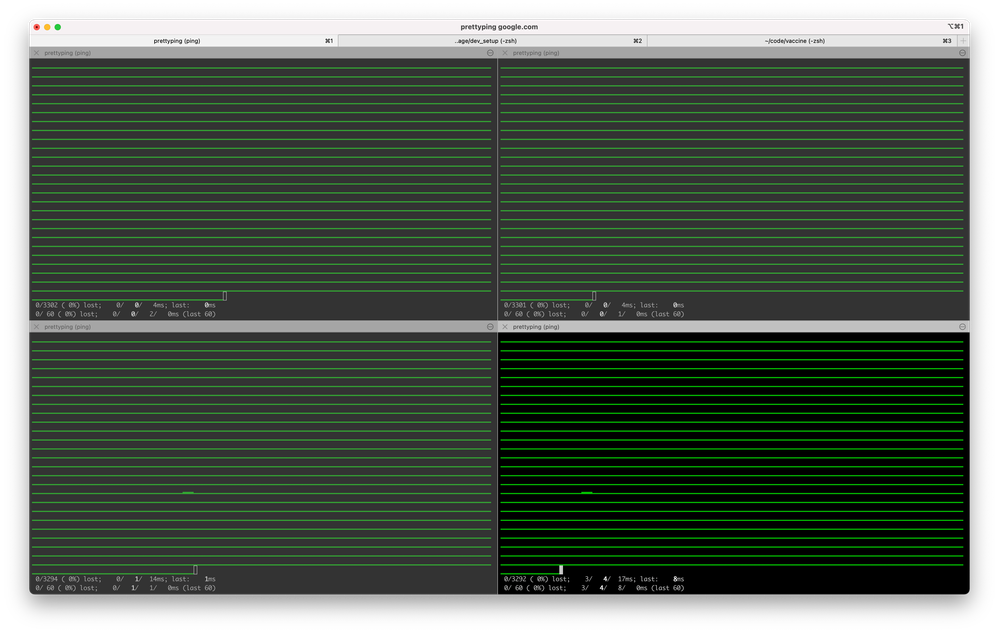
Task: Click the cursor block in bottom-right terminal
Action: click(561, 570)
